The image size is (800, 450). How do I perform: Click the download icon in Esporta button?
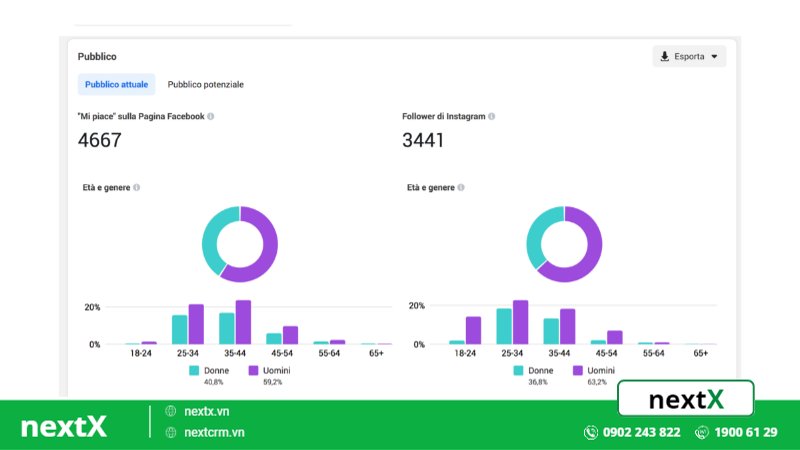click(665, 57)
